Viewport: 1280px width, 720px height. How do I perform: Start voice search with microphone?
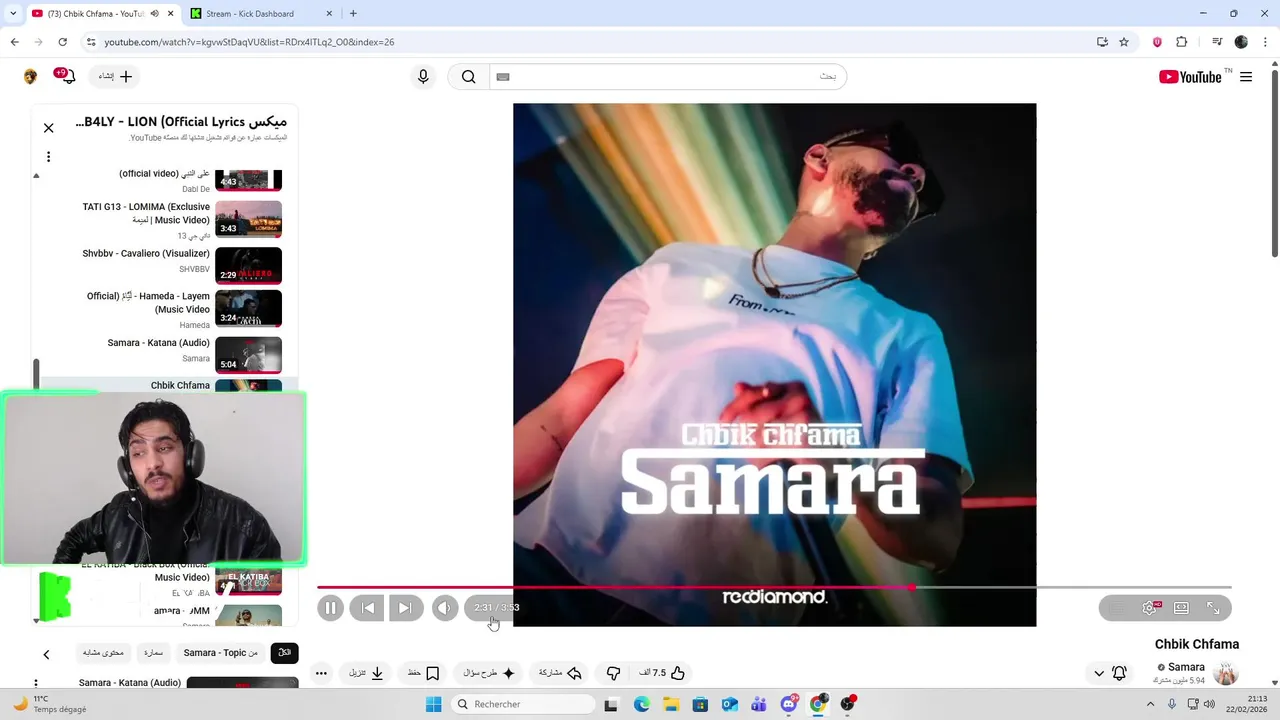tap(423, 77)
